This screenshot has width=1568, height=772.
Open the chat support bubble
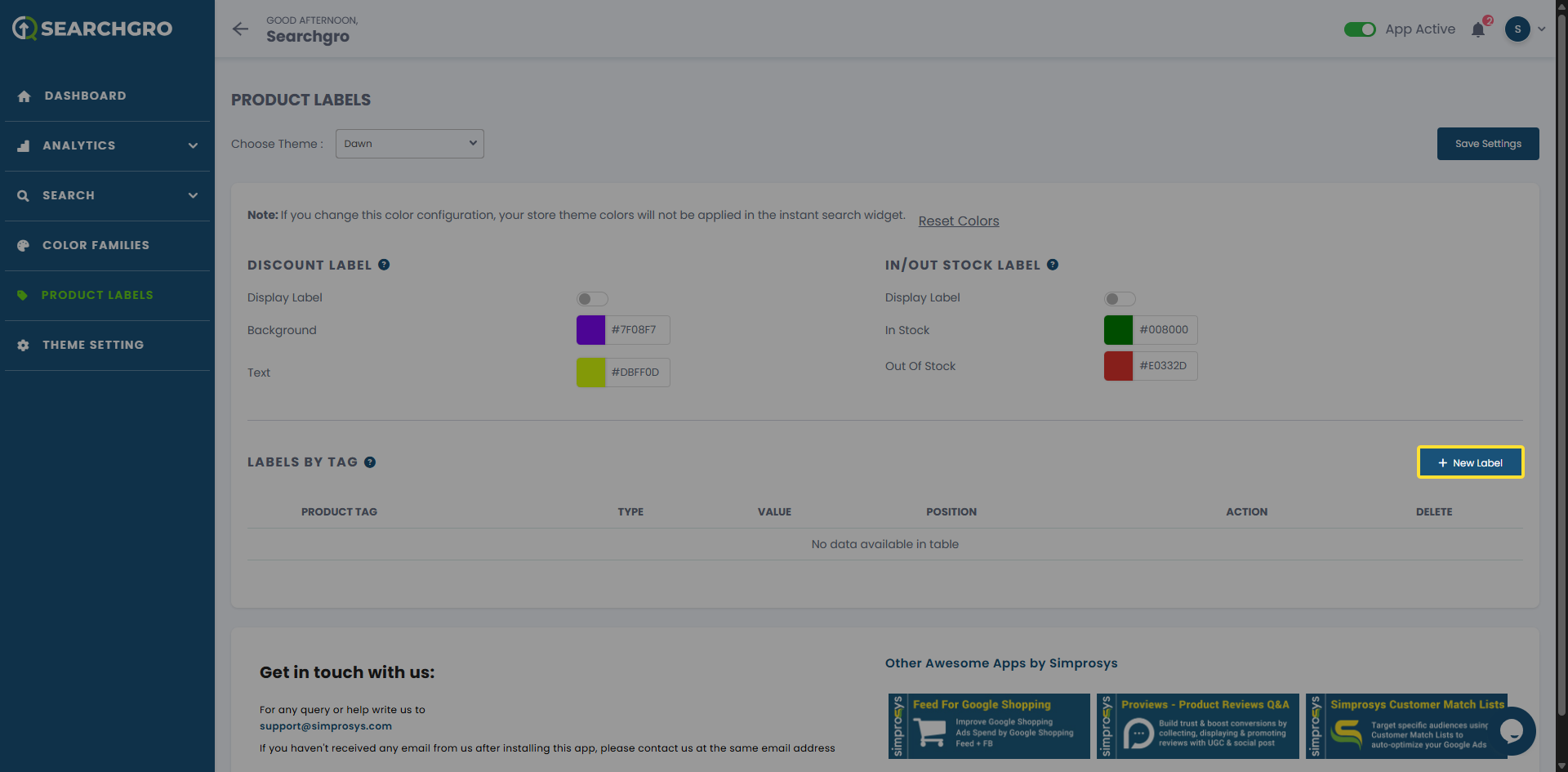point(1512,730)
